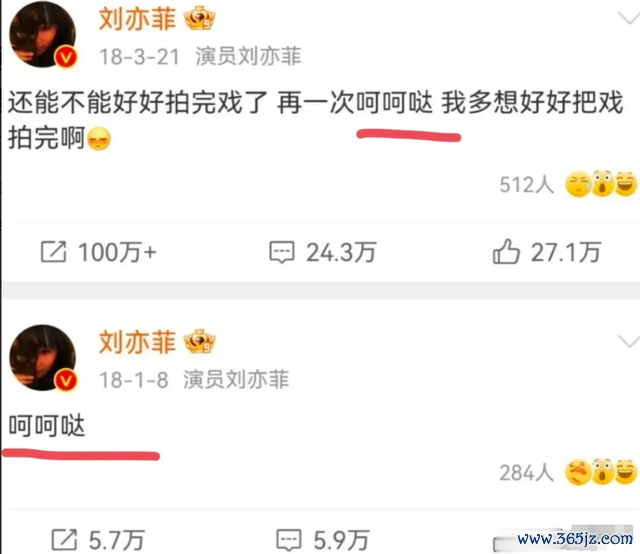This screenshot has height=554, width=640.
Task: Click verified V badge on first avatar
Action: pyautogui.click(x=66, y=57)
